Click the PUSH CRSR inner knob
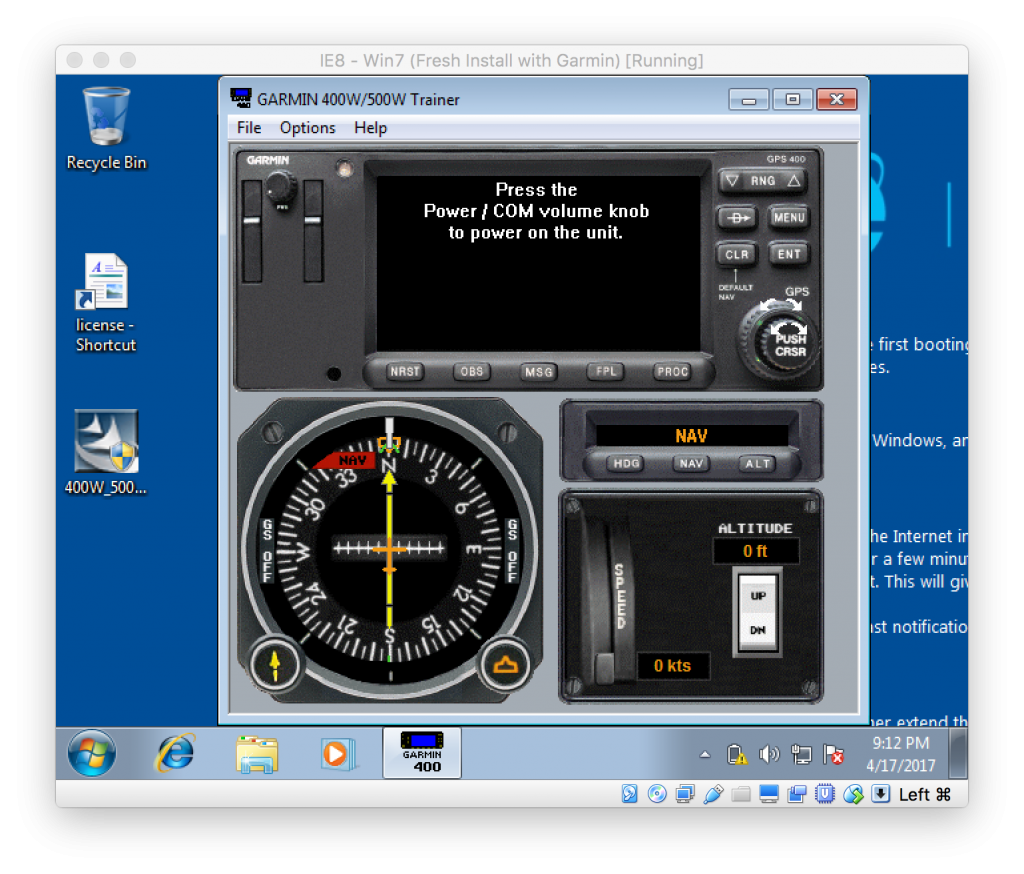Image resolution: width=1024 pixels, height=874 pixels. 788,344
